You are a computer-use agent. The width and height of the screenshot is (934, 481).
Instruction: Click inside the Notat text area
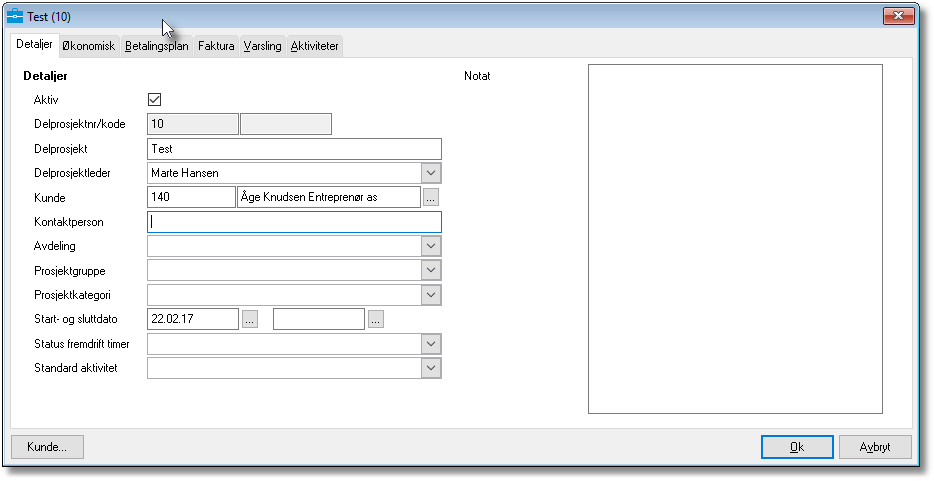click(735, 239)
